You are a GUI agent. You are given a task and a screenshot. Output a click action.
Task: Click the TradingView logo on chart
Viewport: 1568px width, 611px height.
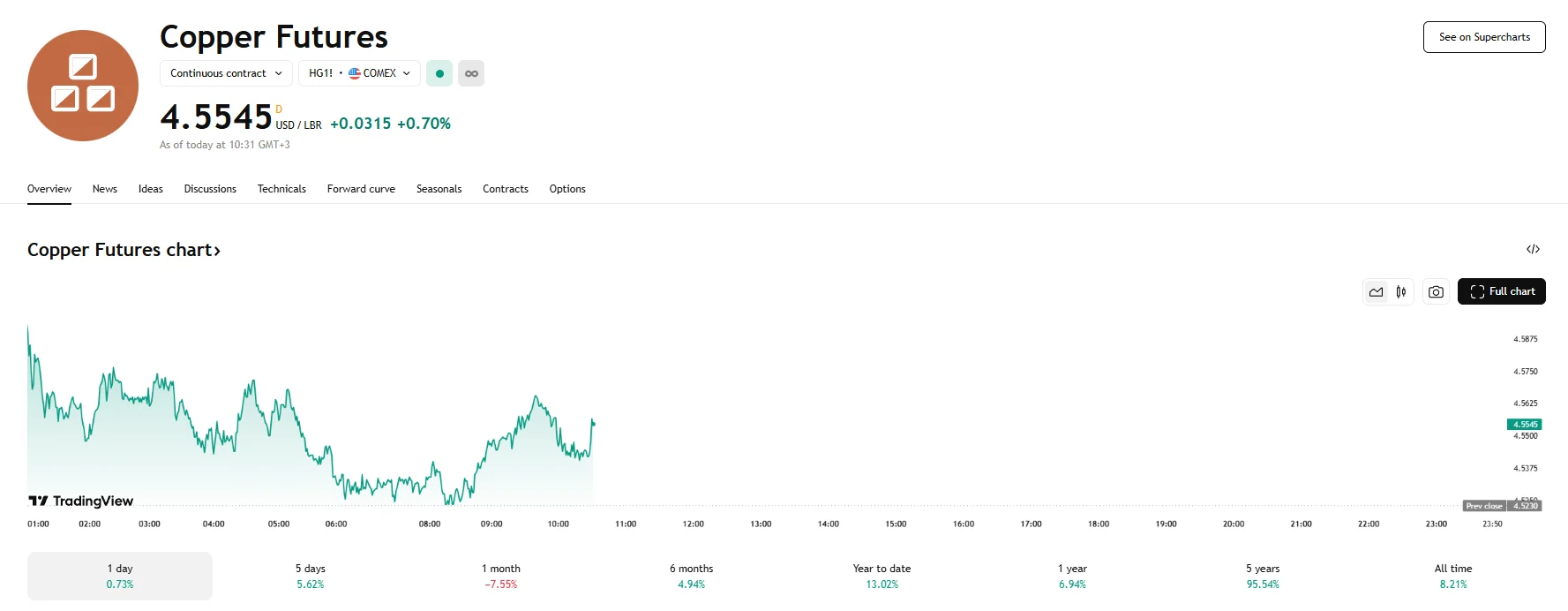coord(81,501)
